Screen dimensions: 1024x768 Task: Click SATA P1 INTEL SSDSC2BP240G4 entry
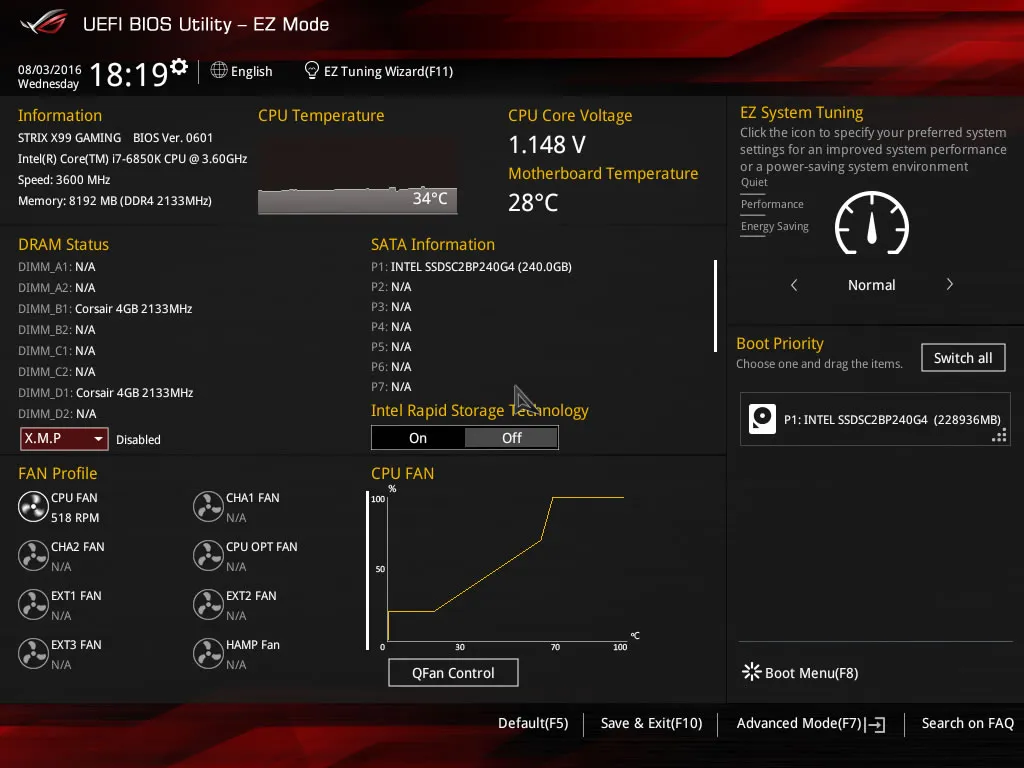tap(471, 266)
